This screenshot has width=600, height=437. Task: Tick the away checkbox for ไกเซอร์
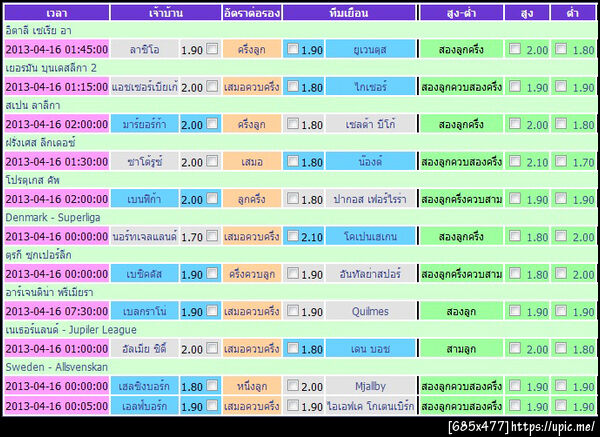[293, 86]
